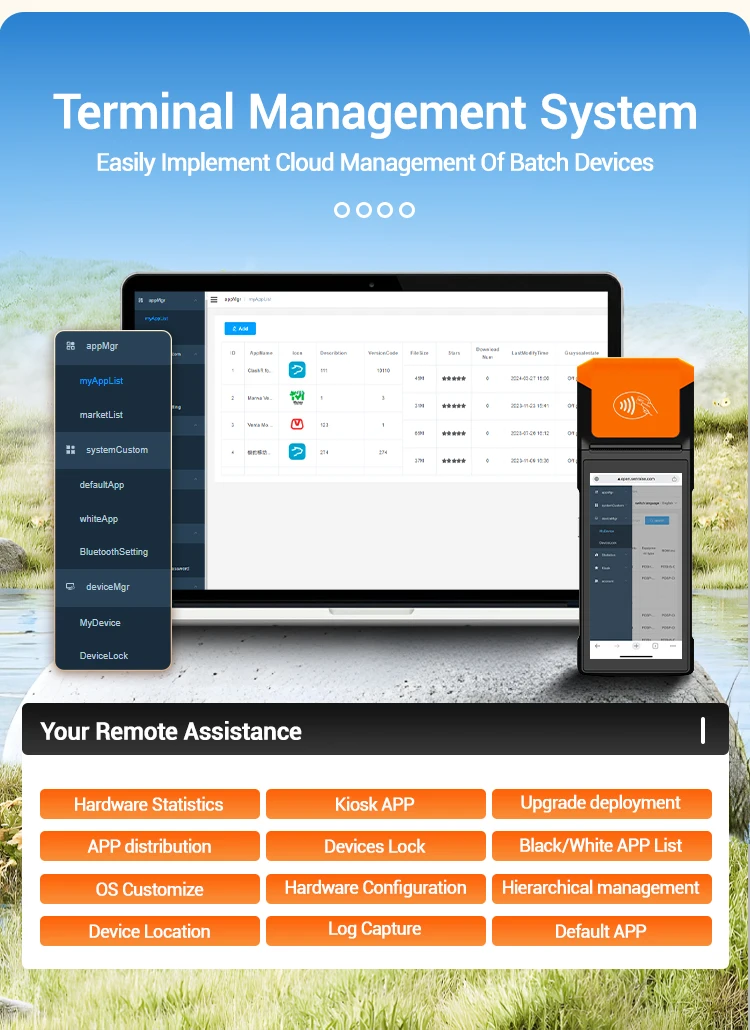The height and width of the screenshot is (1030, 750).
Task: Tap MyDevice on the terminal sidebar
Action: [607, 531]
